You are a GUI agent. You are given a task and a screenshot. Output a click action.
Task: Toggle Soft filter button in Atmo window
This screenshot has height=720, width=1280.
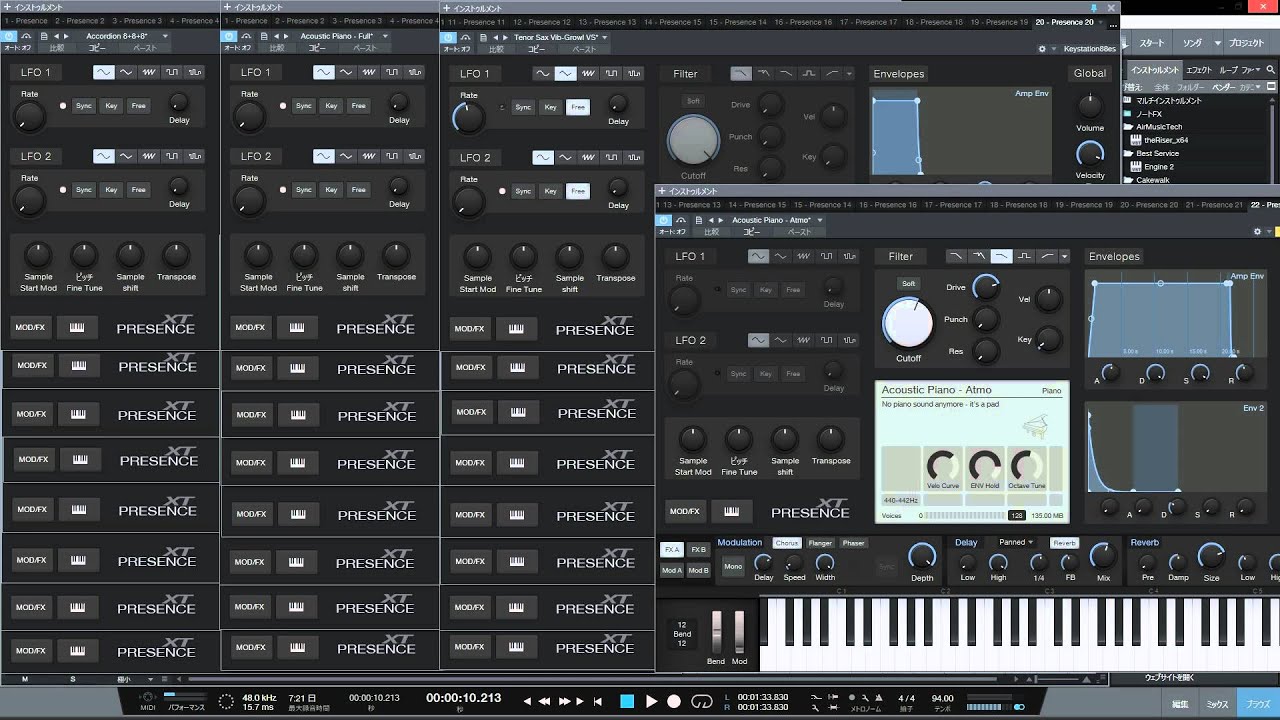click(908, 283)
